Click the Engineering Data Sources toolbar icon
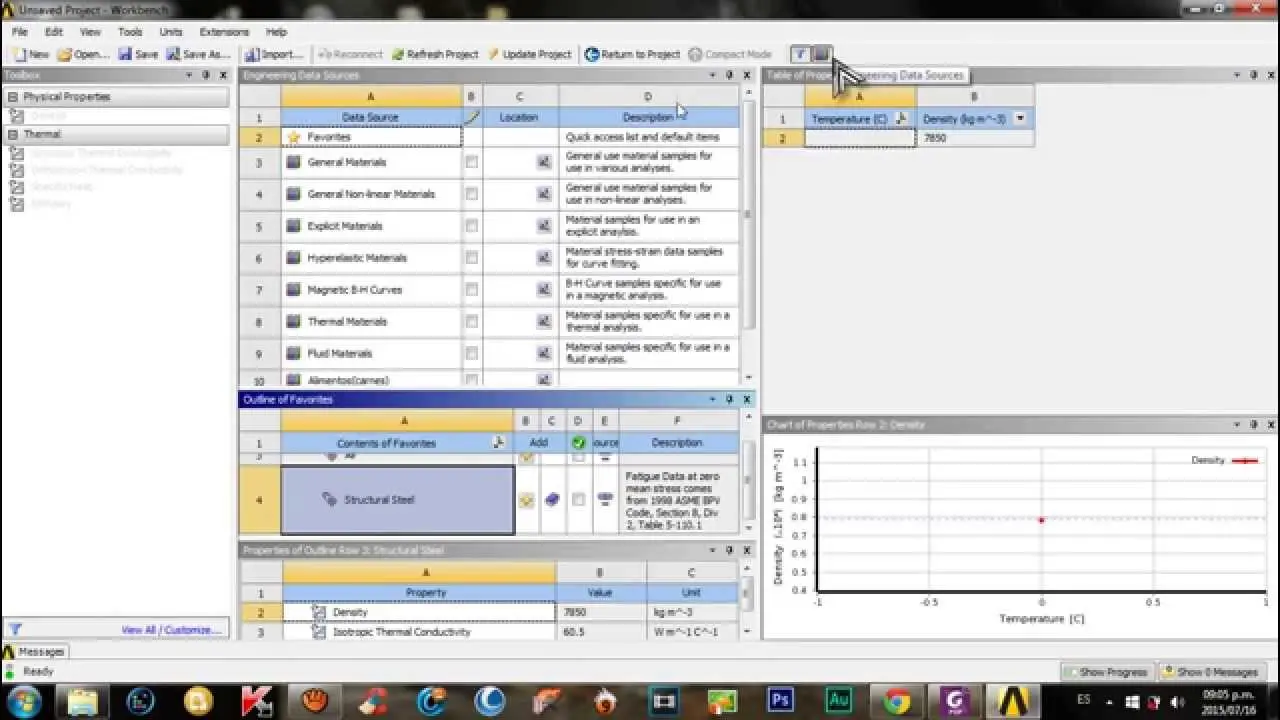1280x720 pixels. [821, 54]
